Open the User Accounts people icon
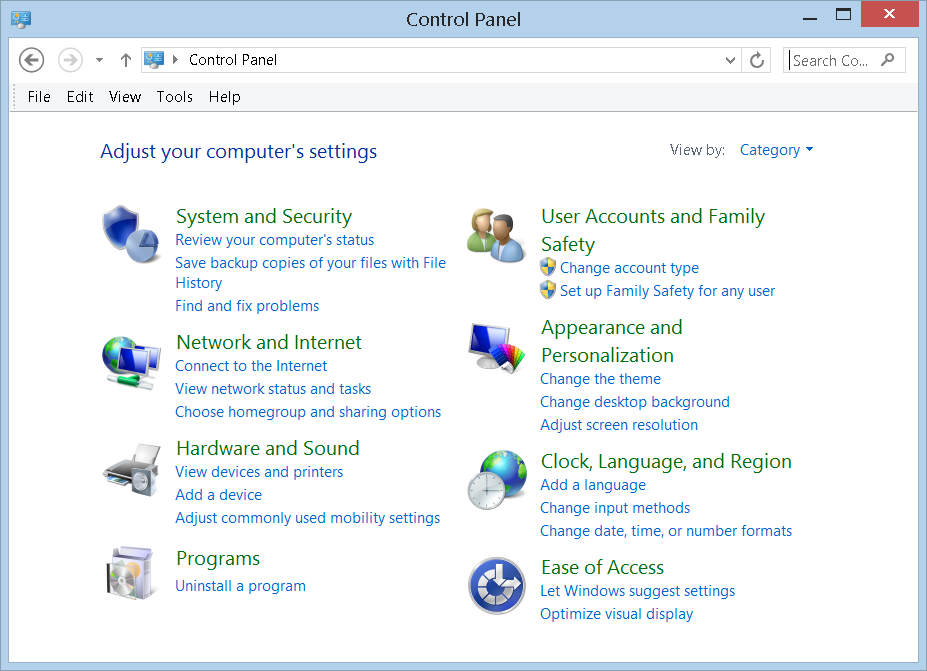This screenshot has width=927, height=671. [495, 235]
